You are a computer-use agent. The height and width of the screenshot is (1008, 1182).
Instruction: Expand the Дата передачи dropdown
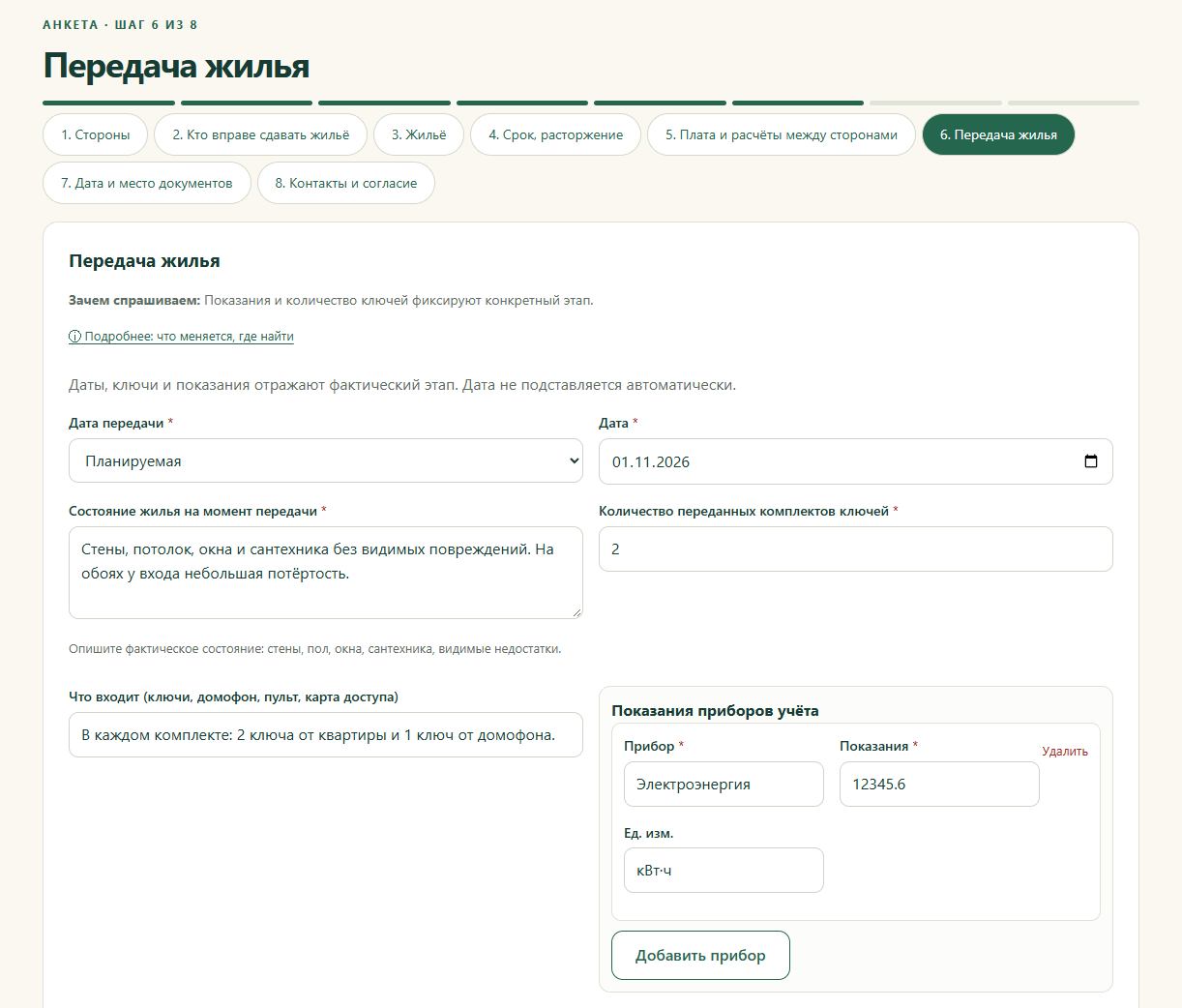(326, 460)
